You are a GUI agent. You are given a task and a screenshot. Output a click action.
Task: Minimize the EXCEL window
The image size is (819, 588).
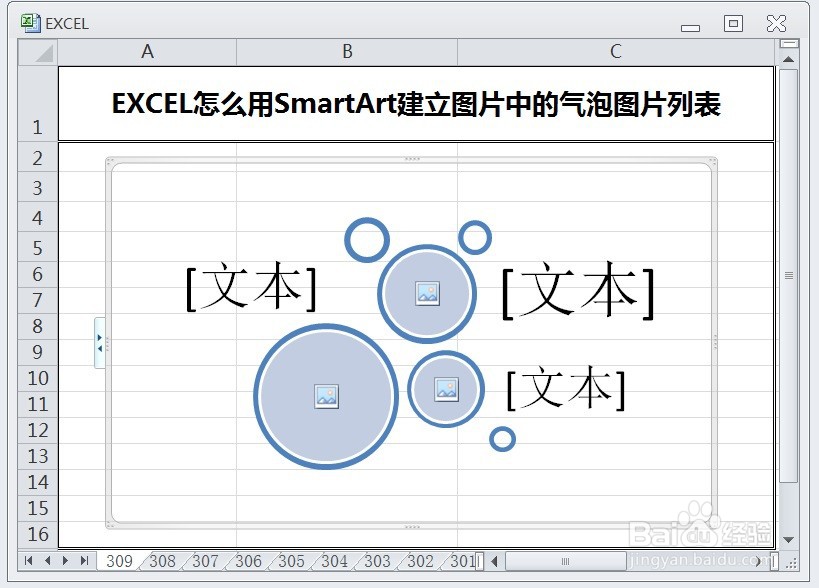[690, 28]
